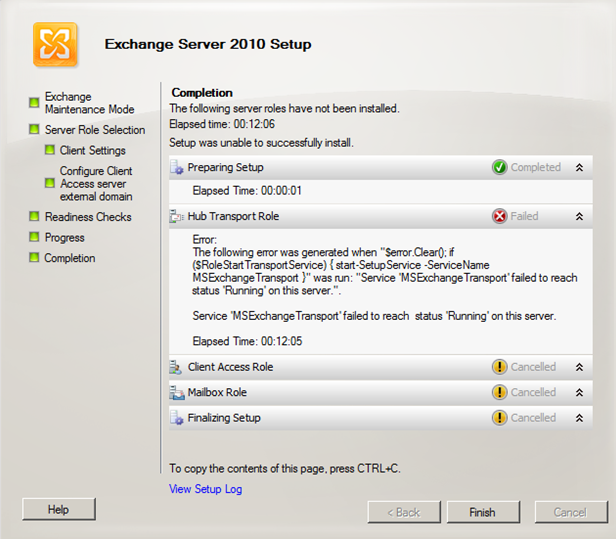Click green square beside Completion step
This screenshot has width=616, height=539.
coord(34,257)
